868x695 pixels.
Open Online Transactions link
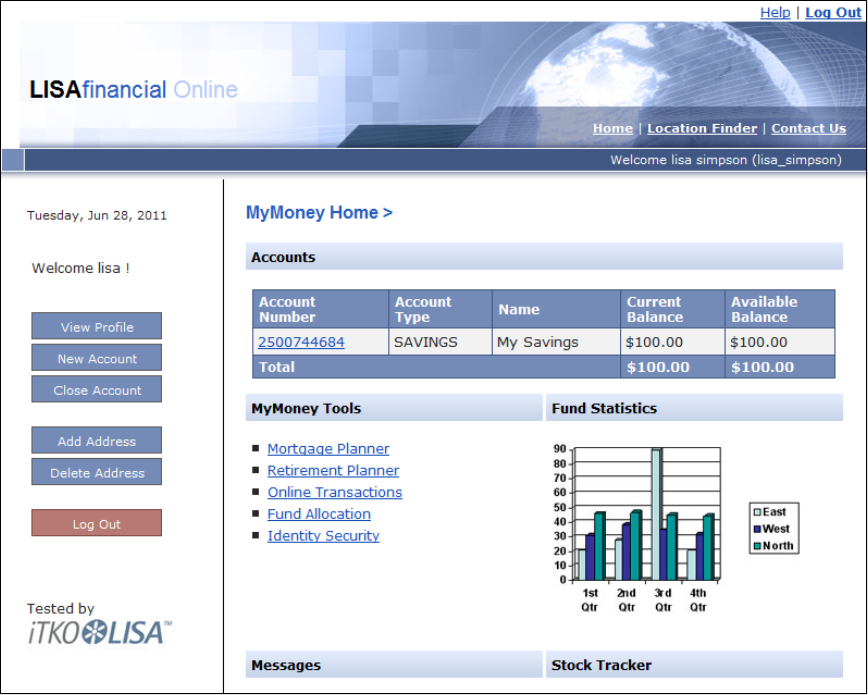pos(335,492)
